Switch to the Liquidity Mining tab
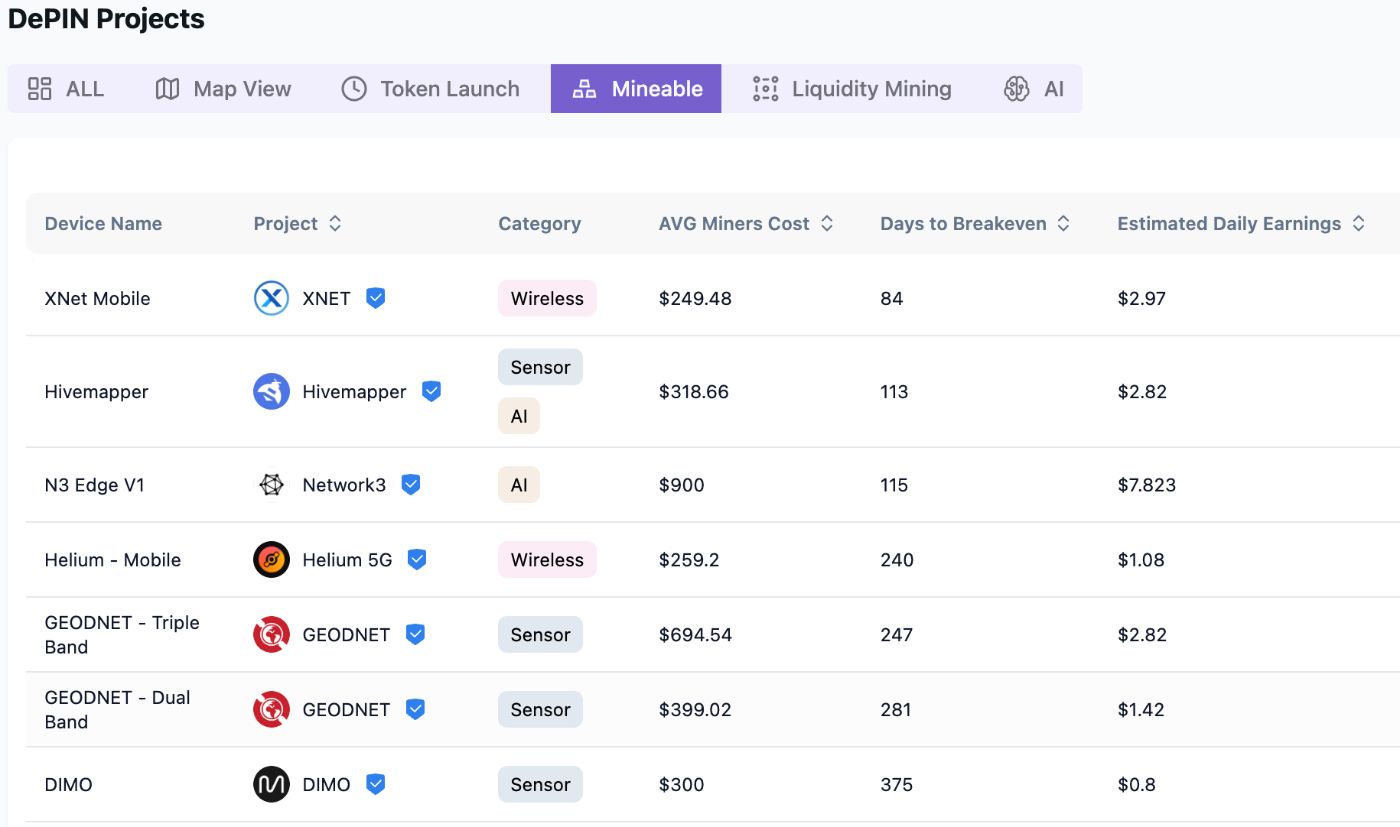The image size is (1400, 827). 852,89
